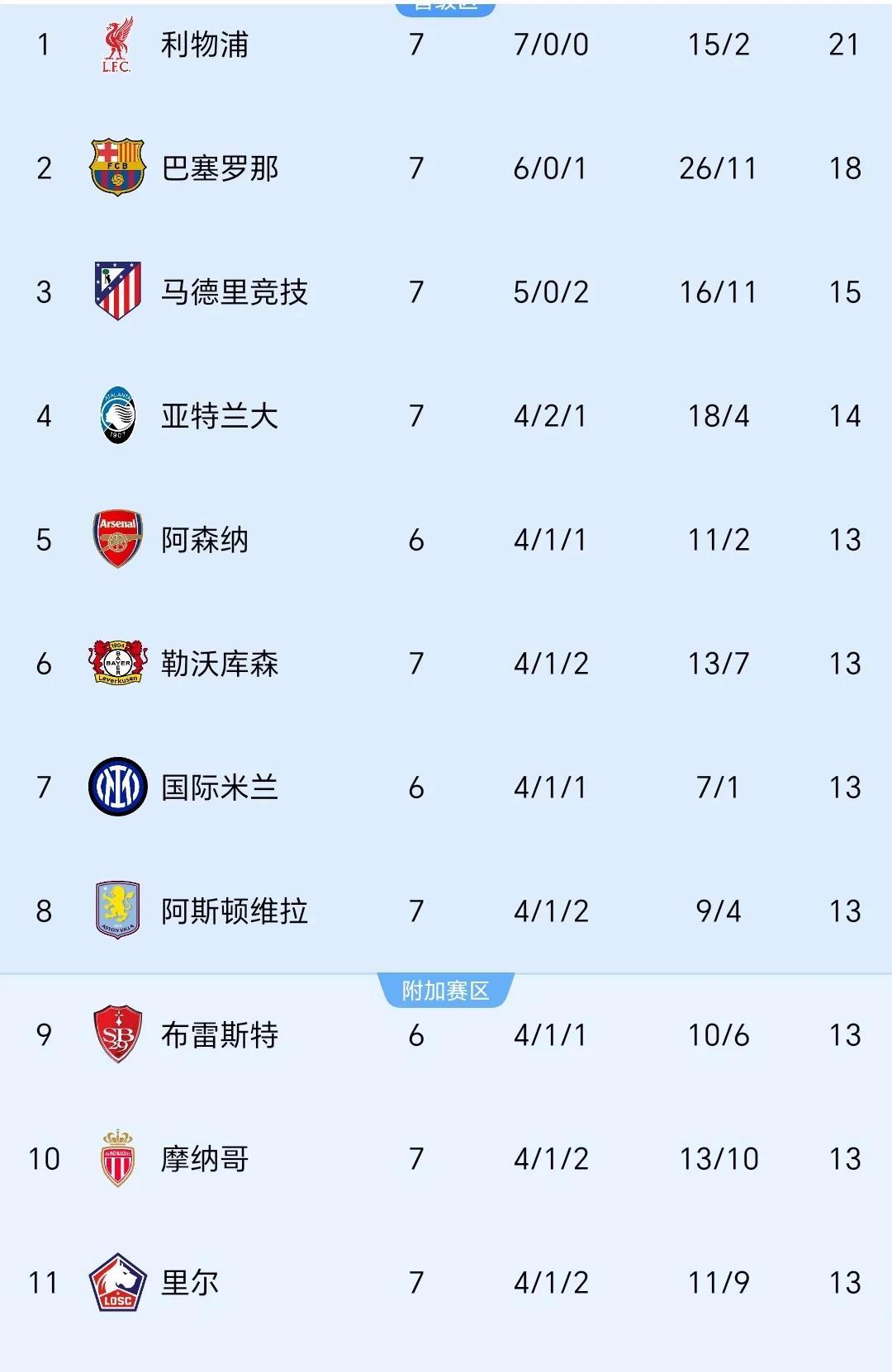Click the Brest SB29 club logo

pos(118,1036)
